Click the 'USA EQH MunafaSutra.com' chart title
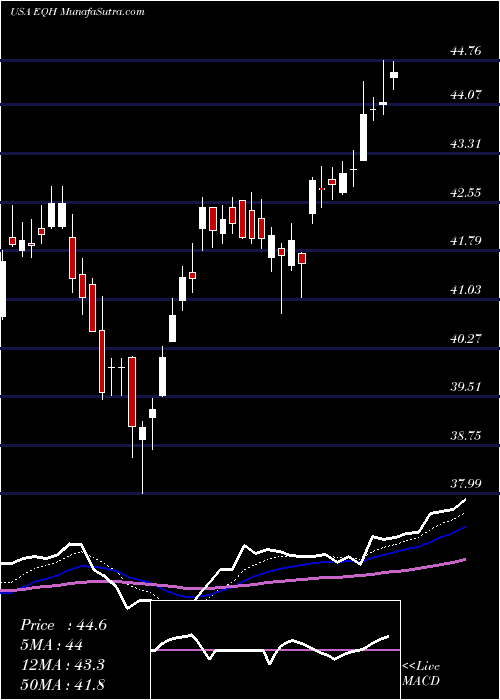 [x=77, y=12]
